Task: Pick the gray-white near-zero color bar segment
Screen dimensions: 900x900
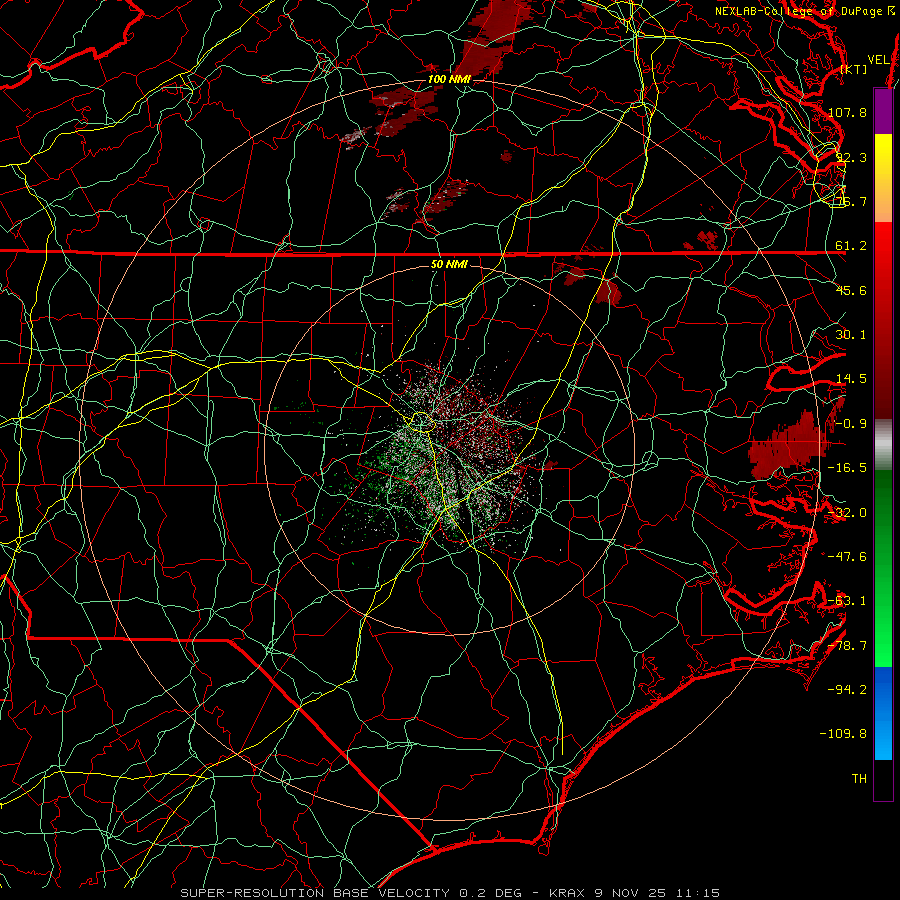Action: (883, 444)
